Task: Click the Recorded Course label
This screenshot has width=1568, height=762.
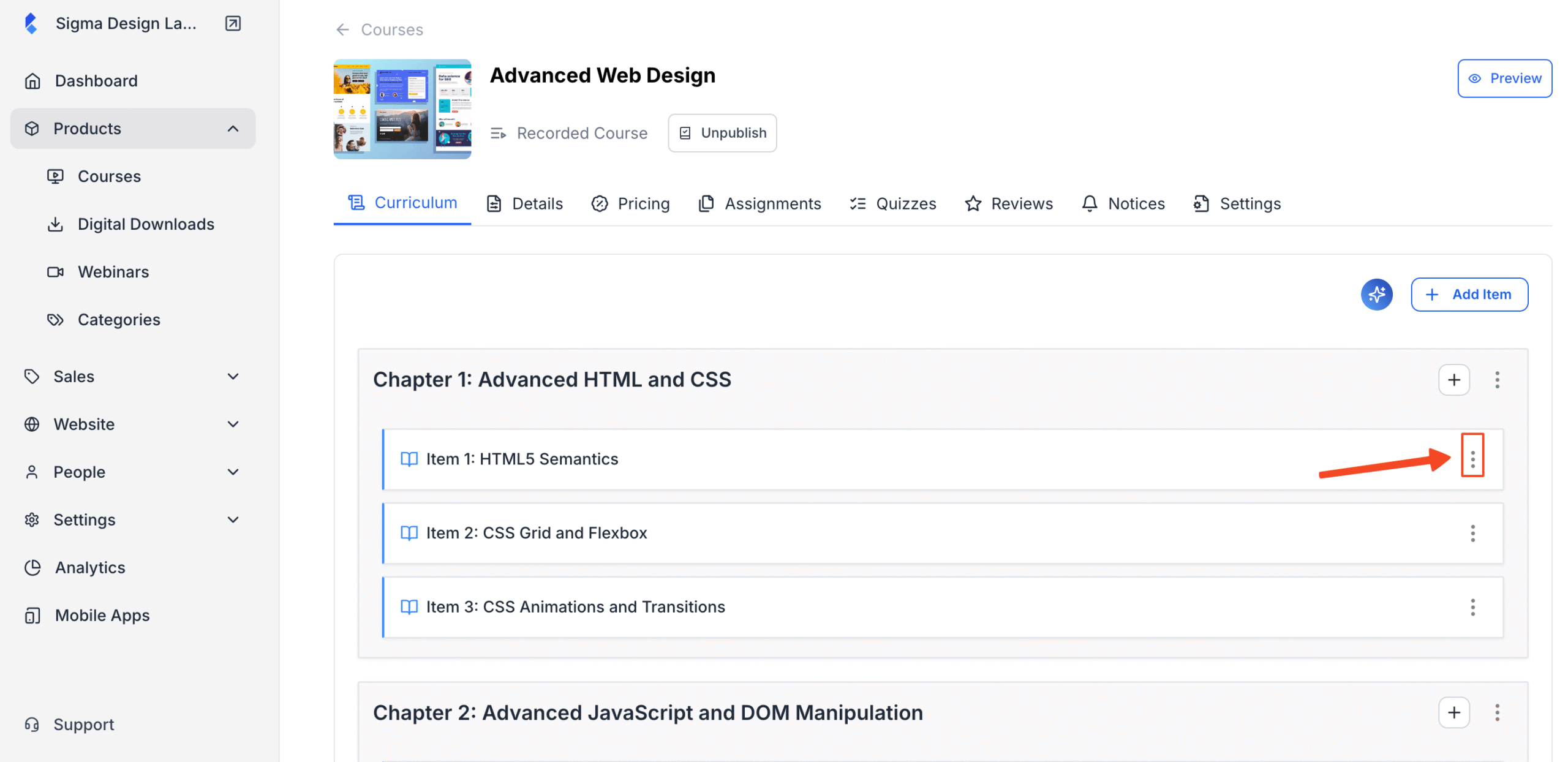Action: 582,133
